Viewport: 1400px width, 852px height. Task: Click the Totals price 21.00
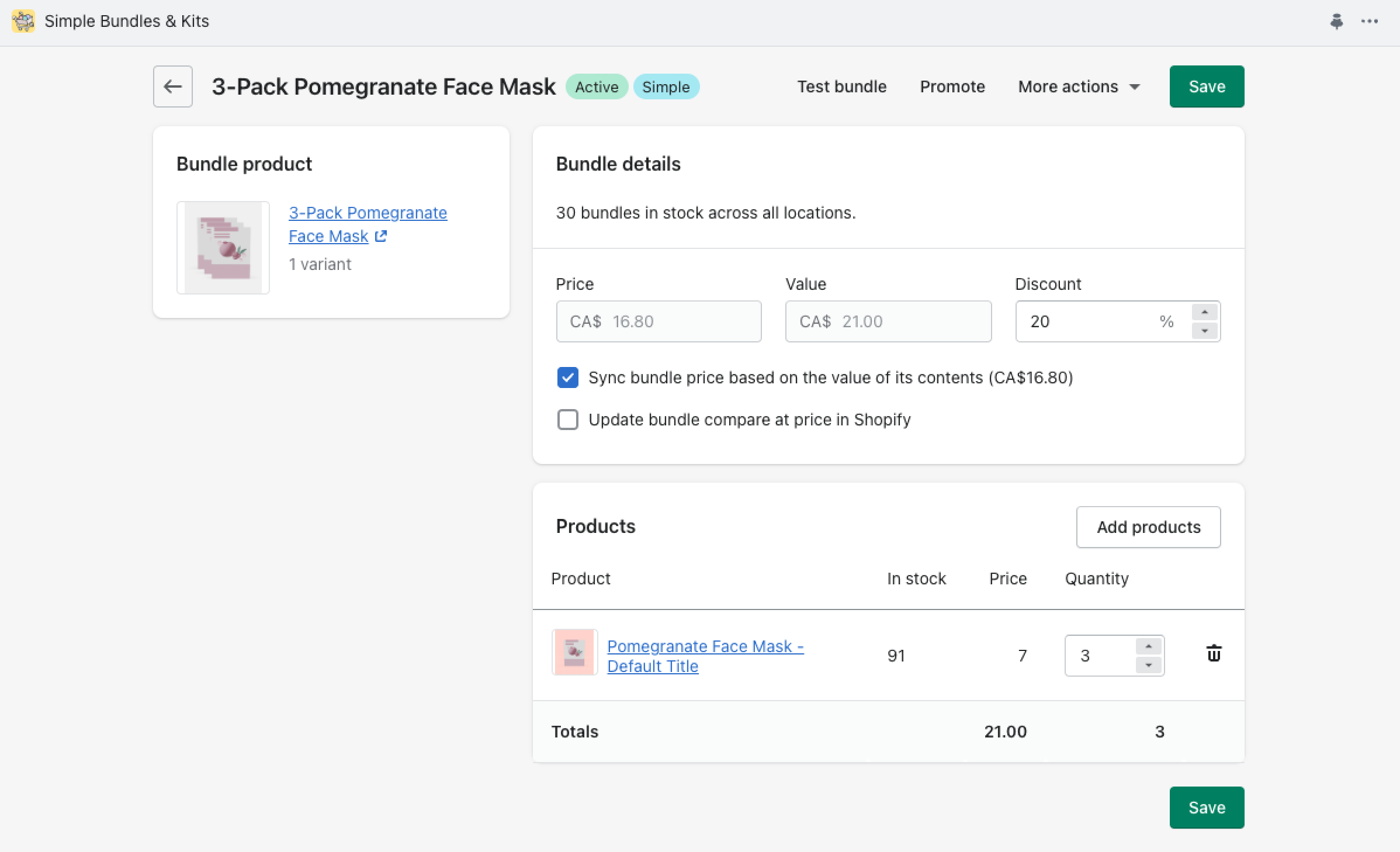click(1005, 732)
